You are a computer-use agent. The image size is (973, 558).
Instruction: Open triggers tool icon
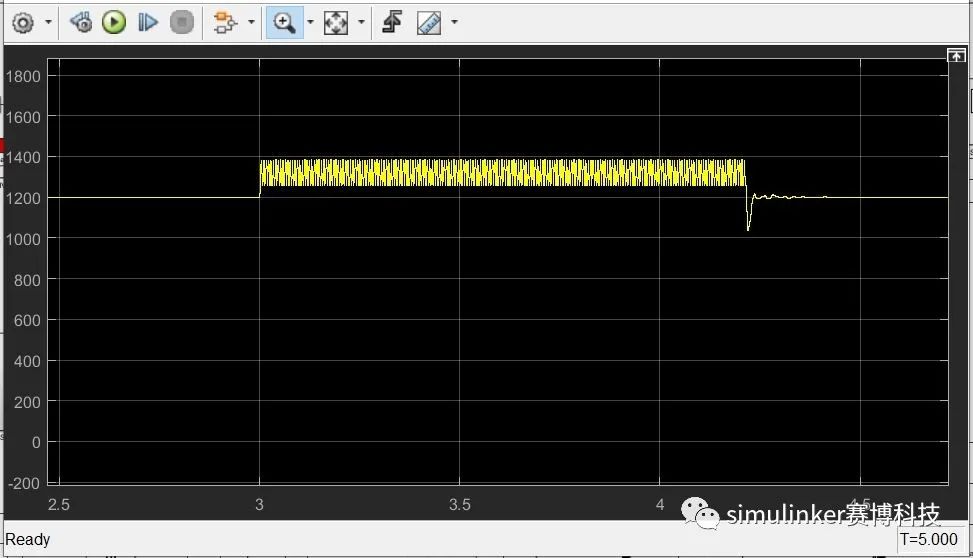point(392,22)
